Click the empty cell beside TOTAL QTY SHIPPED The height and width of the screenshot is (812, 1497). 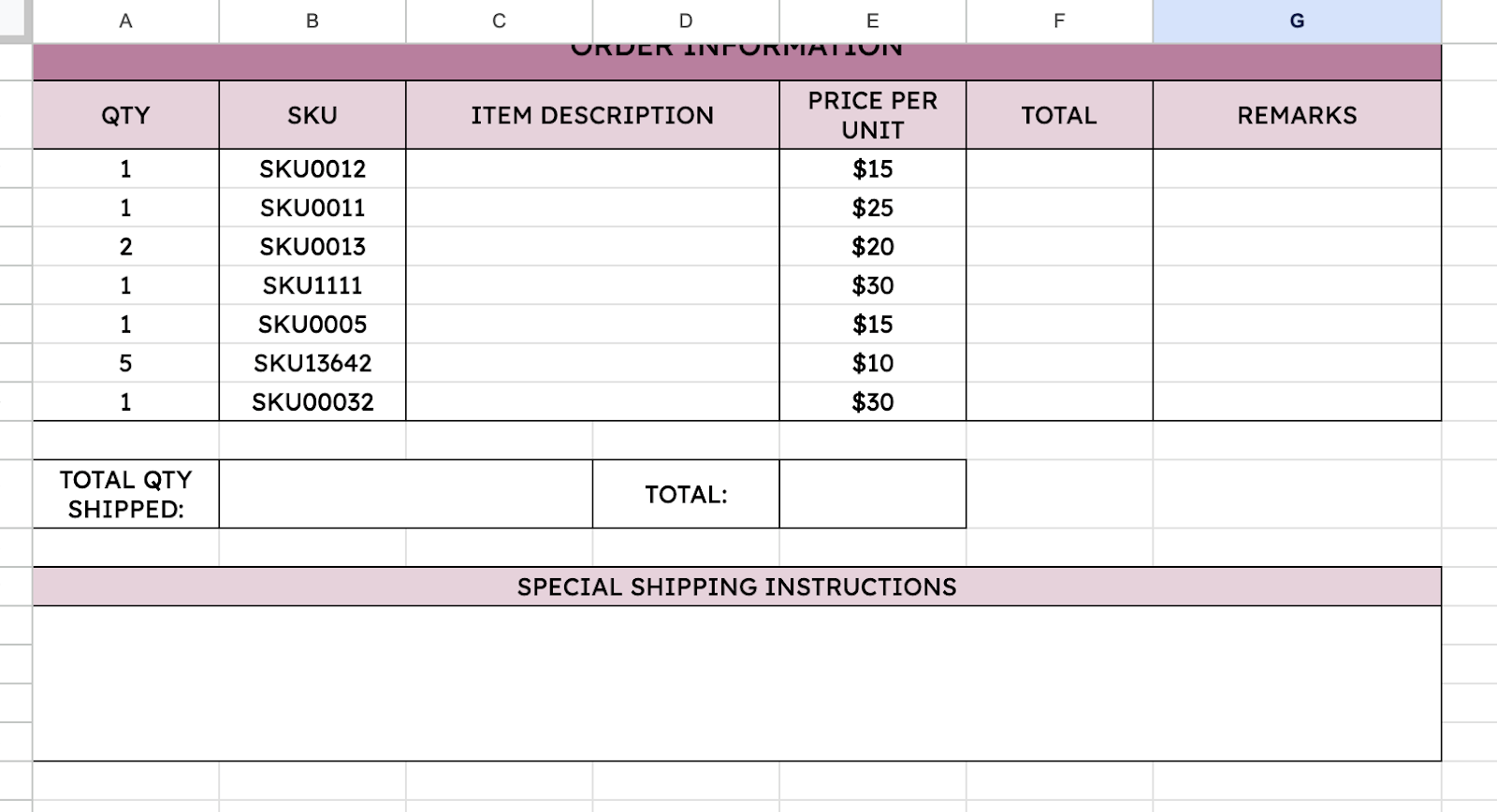(405, 494)
